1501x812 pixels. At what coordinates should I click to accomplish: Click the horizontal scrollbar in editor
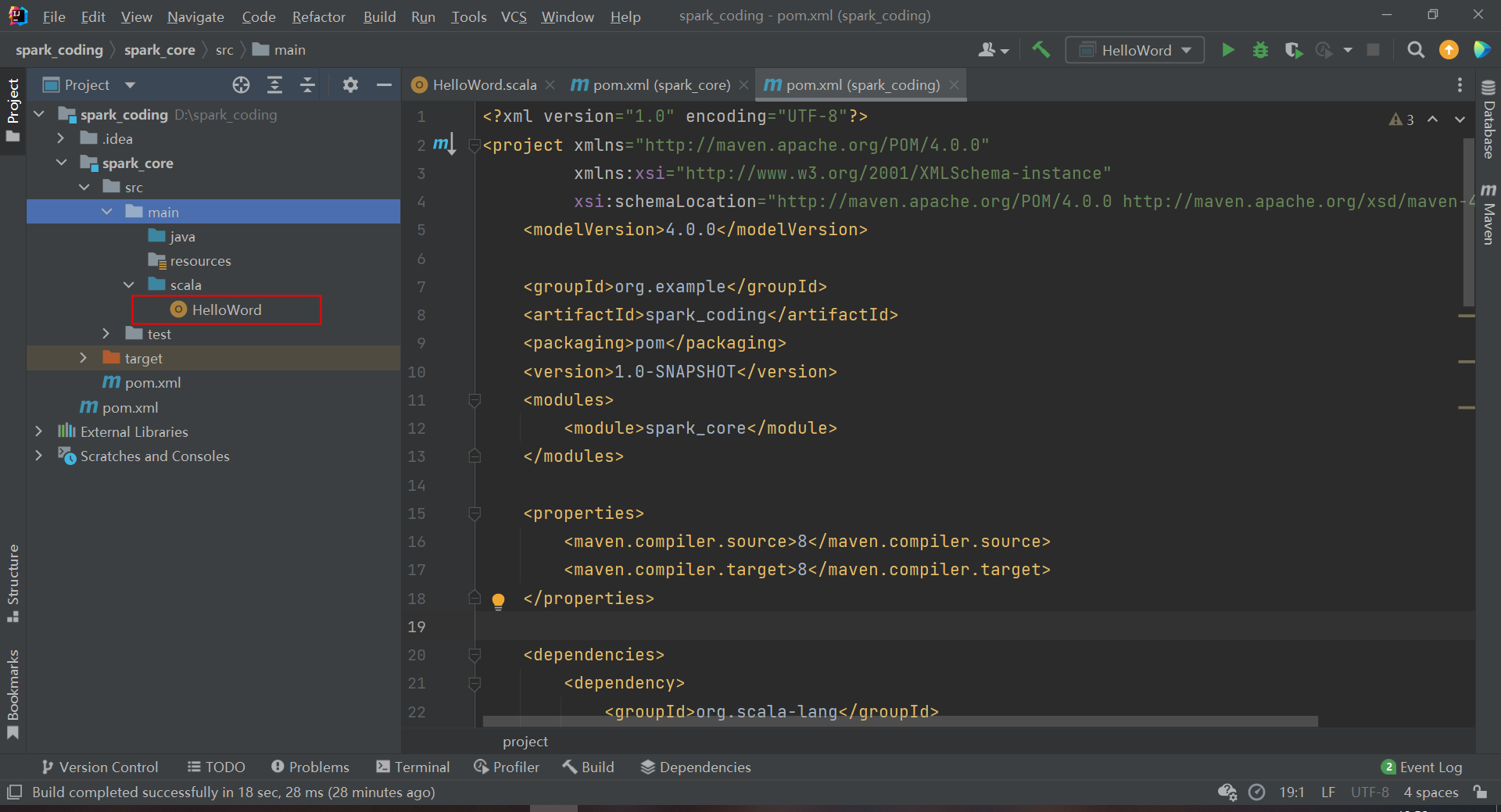[x=899, y=721]
